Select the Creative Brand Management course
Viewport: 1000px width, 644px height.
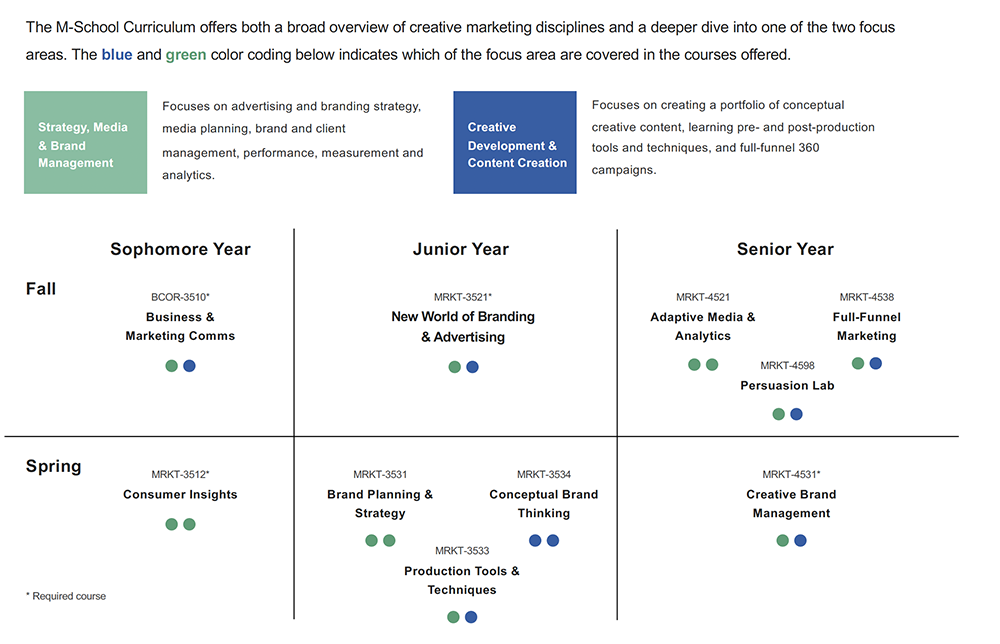[791, 504]
